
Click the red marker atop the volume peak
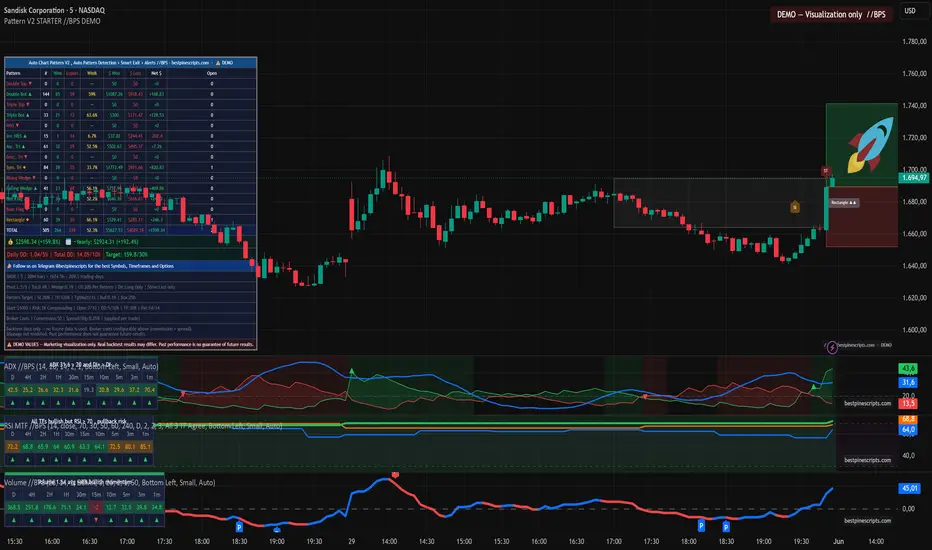point(395,474)
